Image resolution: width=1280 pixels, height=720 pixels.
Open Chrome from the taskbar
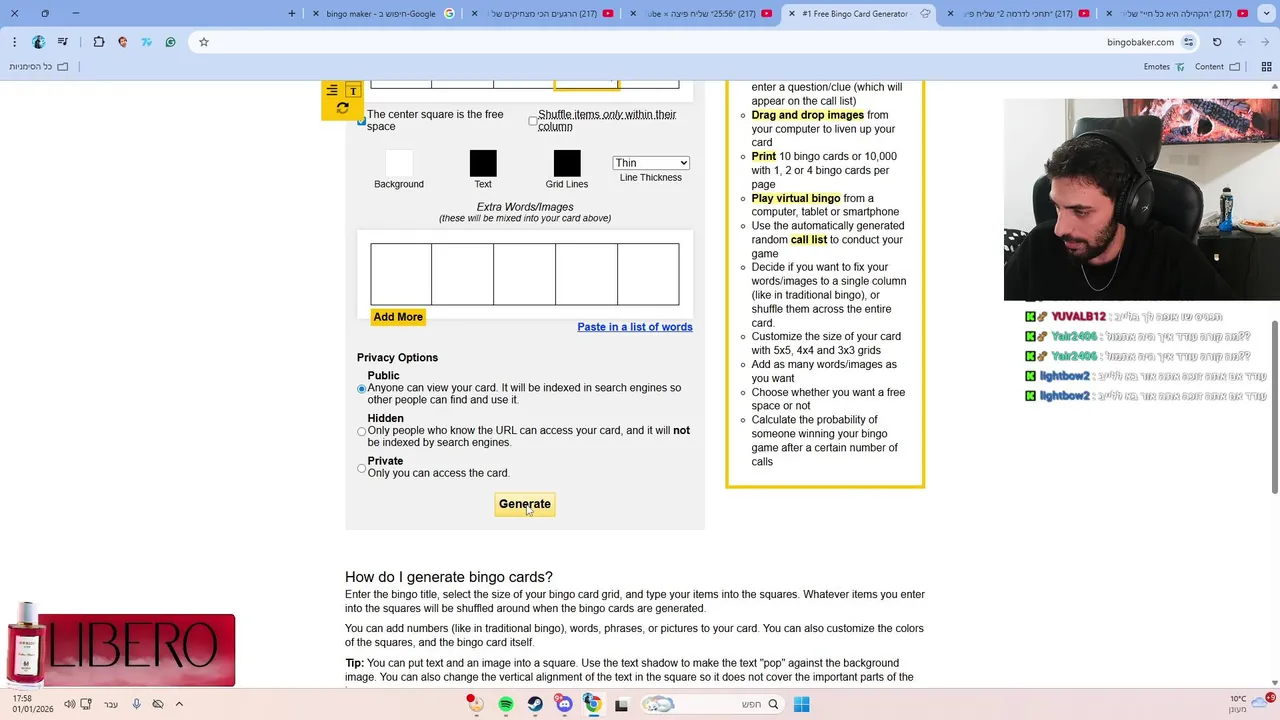coord(593,704)
